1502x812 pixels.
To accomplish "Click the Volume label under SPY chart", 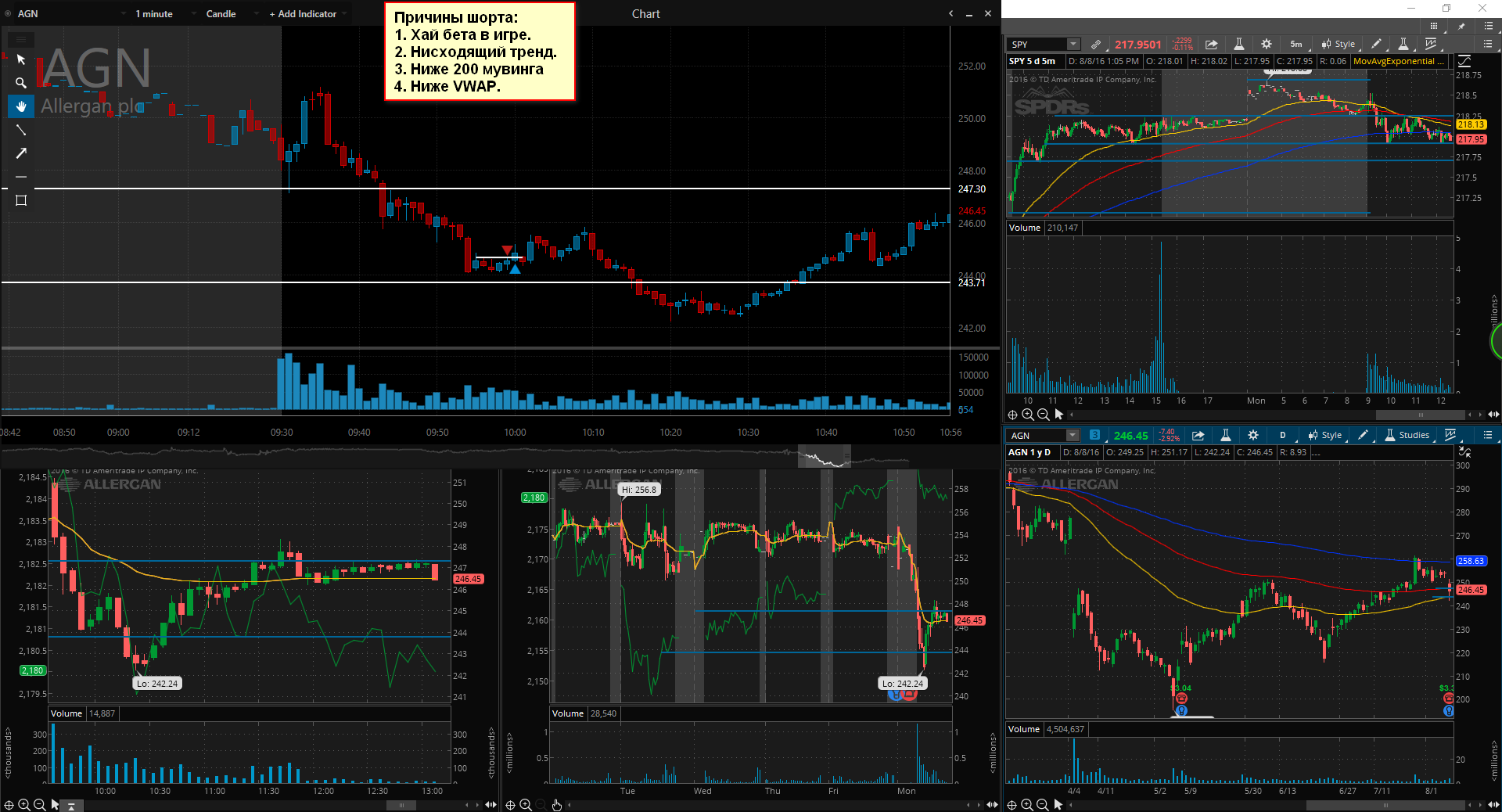I will click(1024, 228).
